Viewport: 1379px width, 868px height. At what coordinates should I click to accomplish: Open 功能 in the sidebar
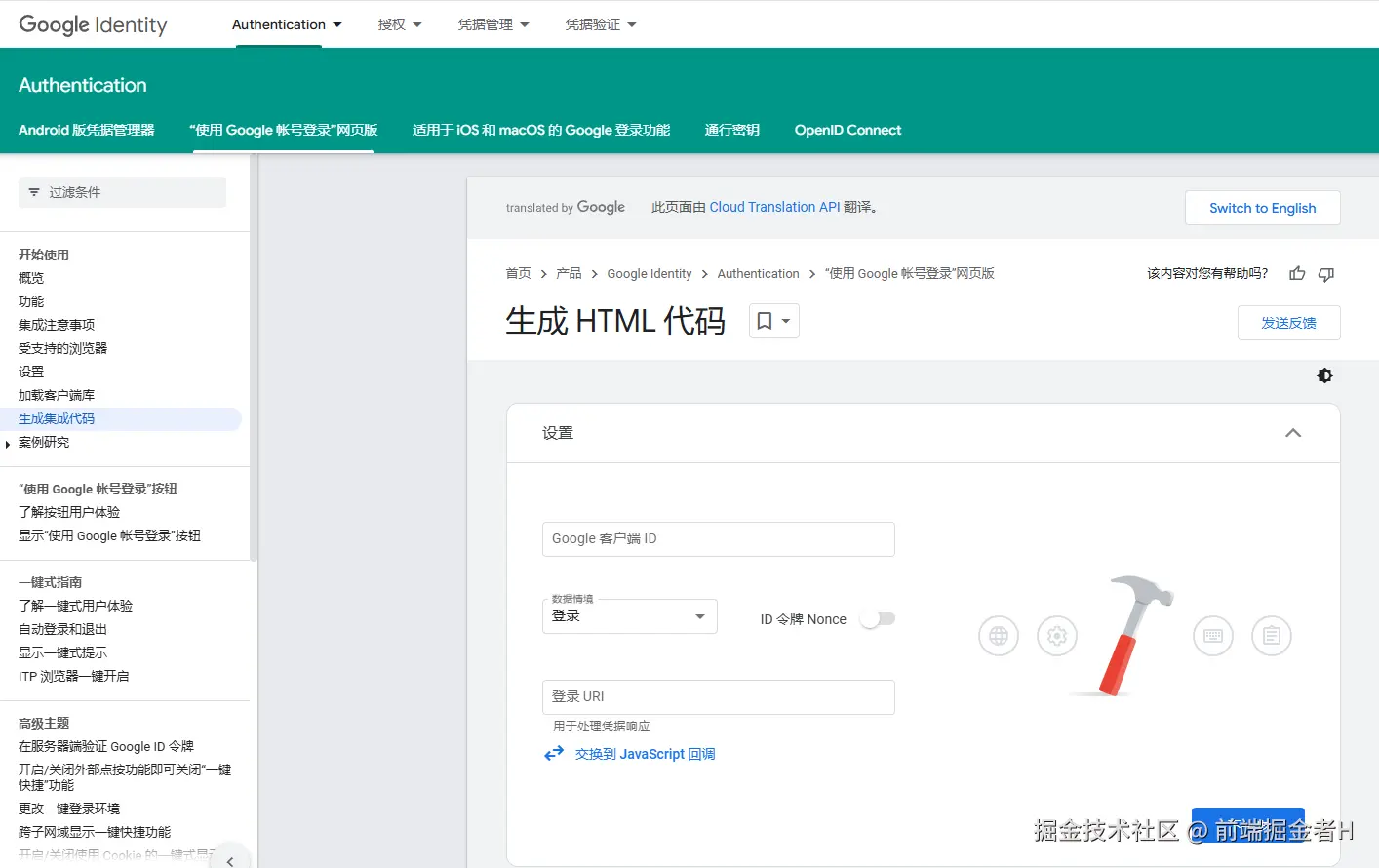coord(31,301)
